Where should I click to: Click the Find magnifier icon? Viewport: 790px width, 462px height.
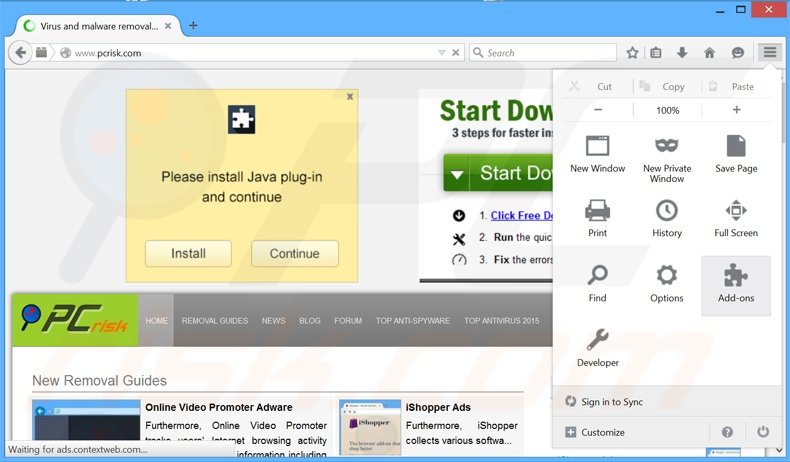(x=597, y=276)
